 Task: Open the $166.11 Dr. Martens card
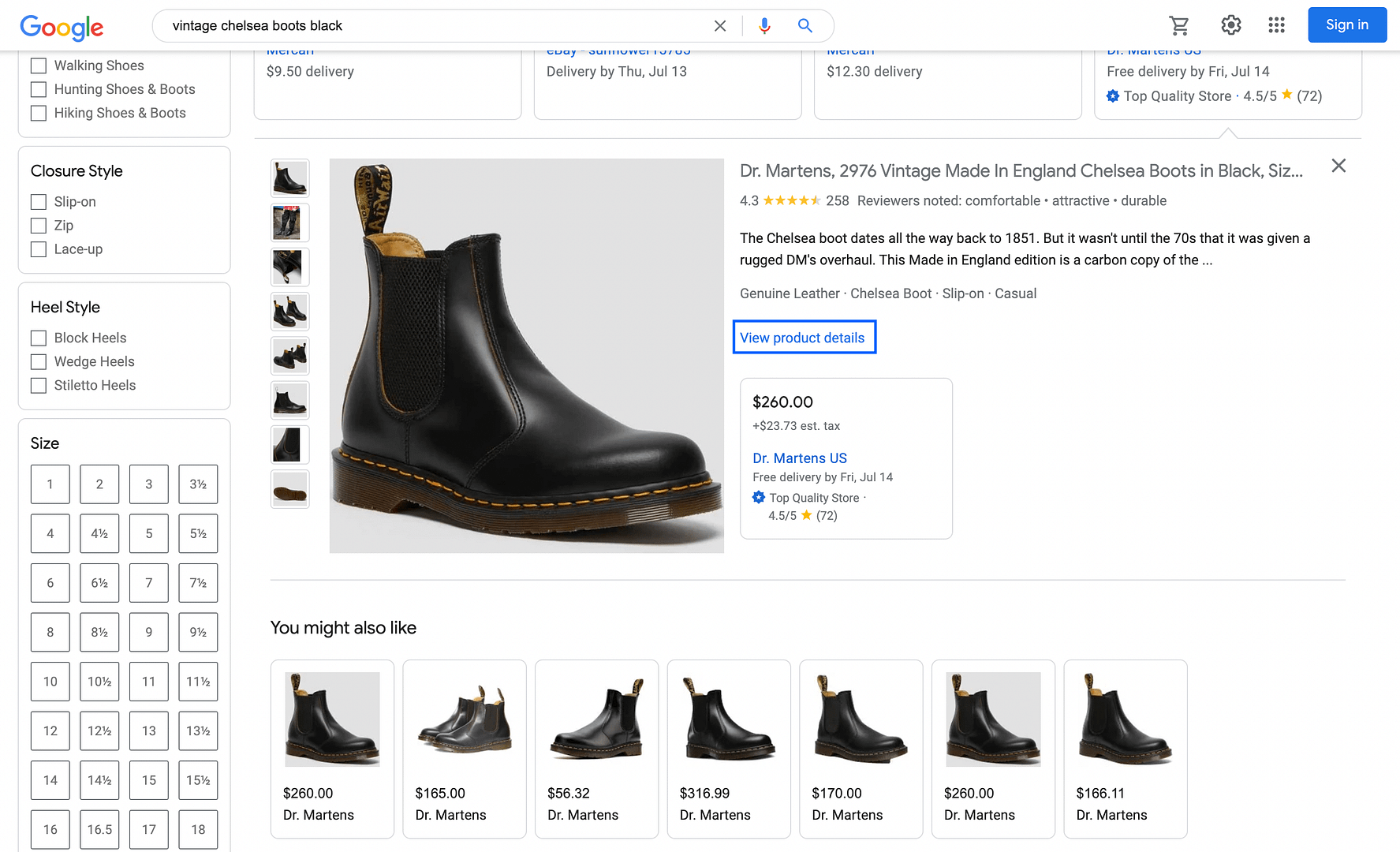click(1126, 749)
